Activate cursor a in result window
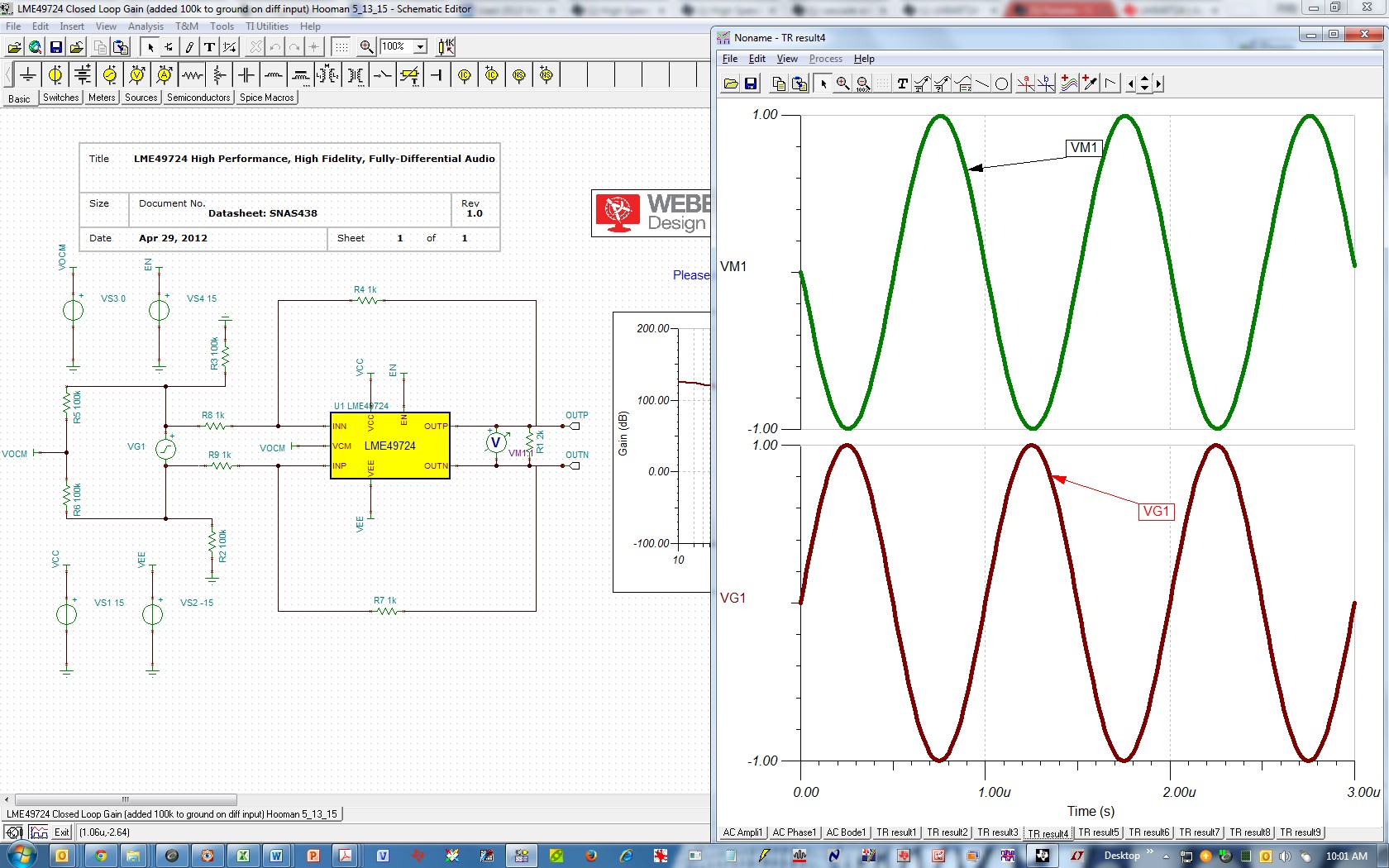The image size is (1389, 868). (x=1025, y=83)
